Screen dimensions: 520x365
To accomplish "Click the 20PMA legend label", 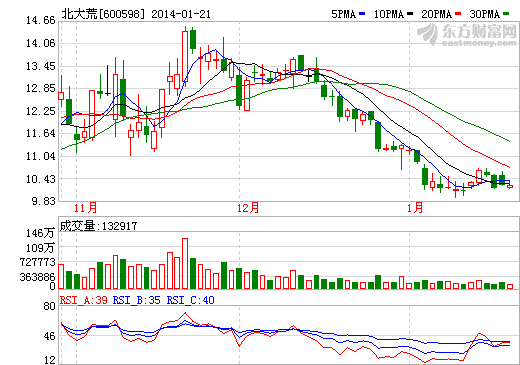I will coord(437,14).
